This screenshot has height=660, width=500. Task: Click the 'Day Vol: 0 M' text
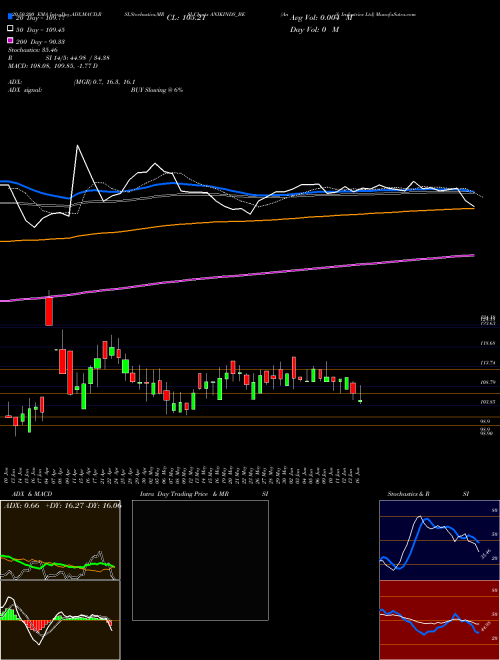tap(314, 29)
